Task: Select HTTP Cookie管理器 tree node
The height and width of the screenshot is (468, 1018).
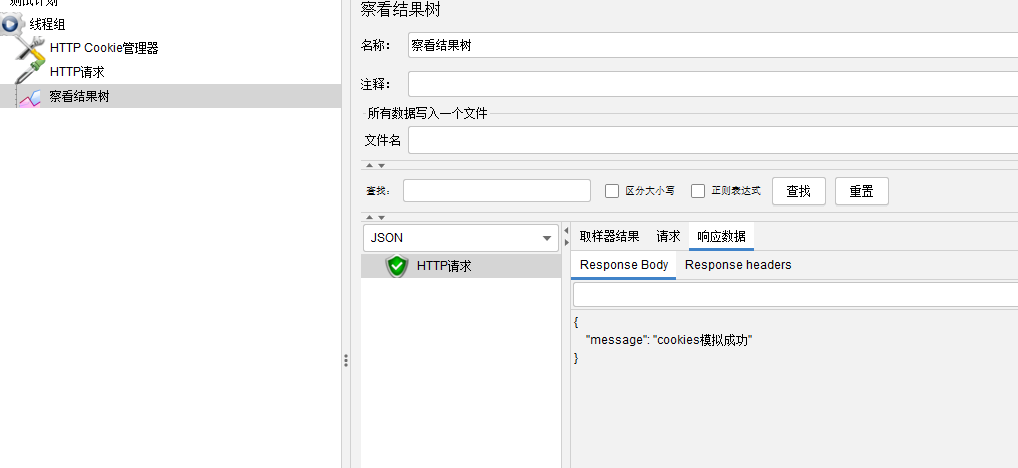Action: (104, 48)
